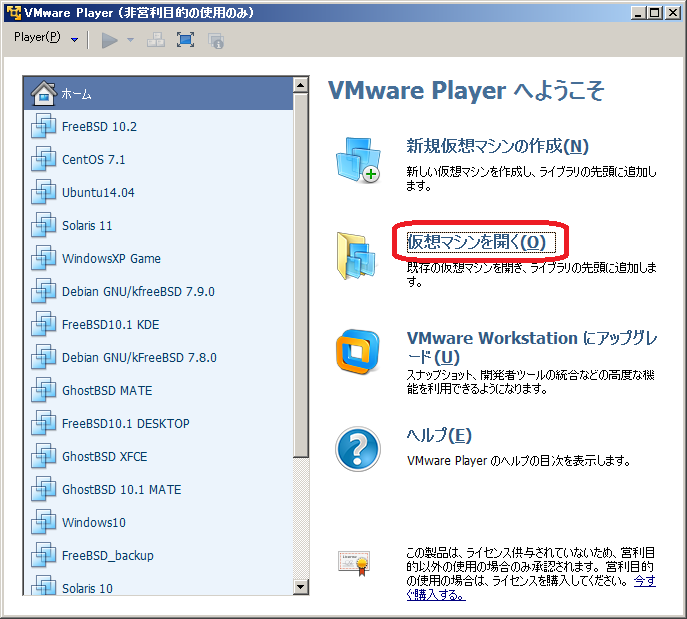
Task: Click the FreeBSD 10.2 VM icon
Action: (x=43, y=126)
